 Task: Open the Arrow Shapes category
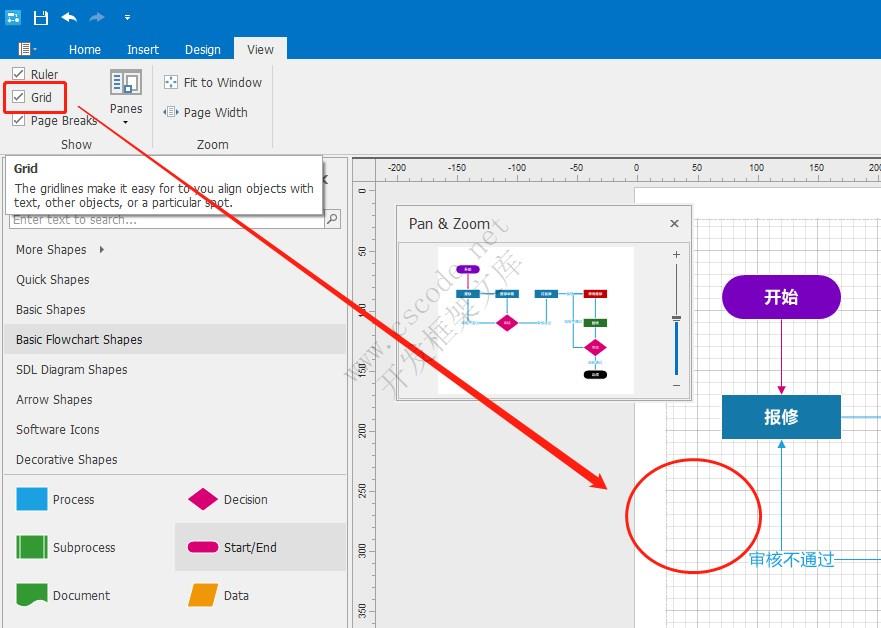tap(54, 399)
